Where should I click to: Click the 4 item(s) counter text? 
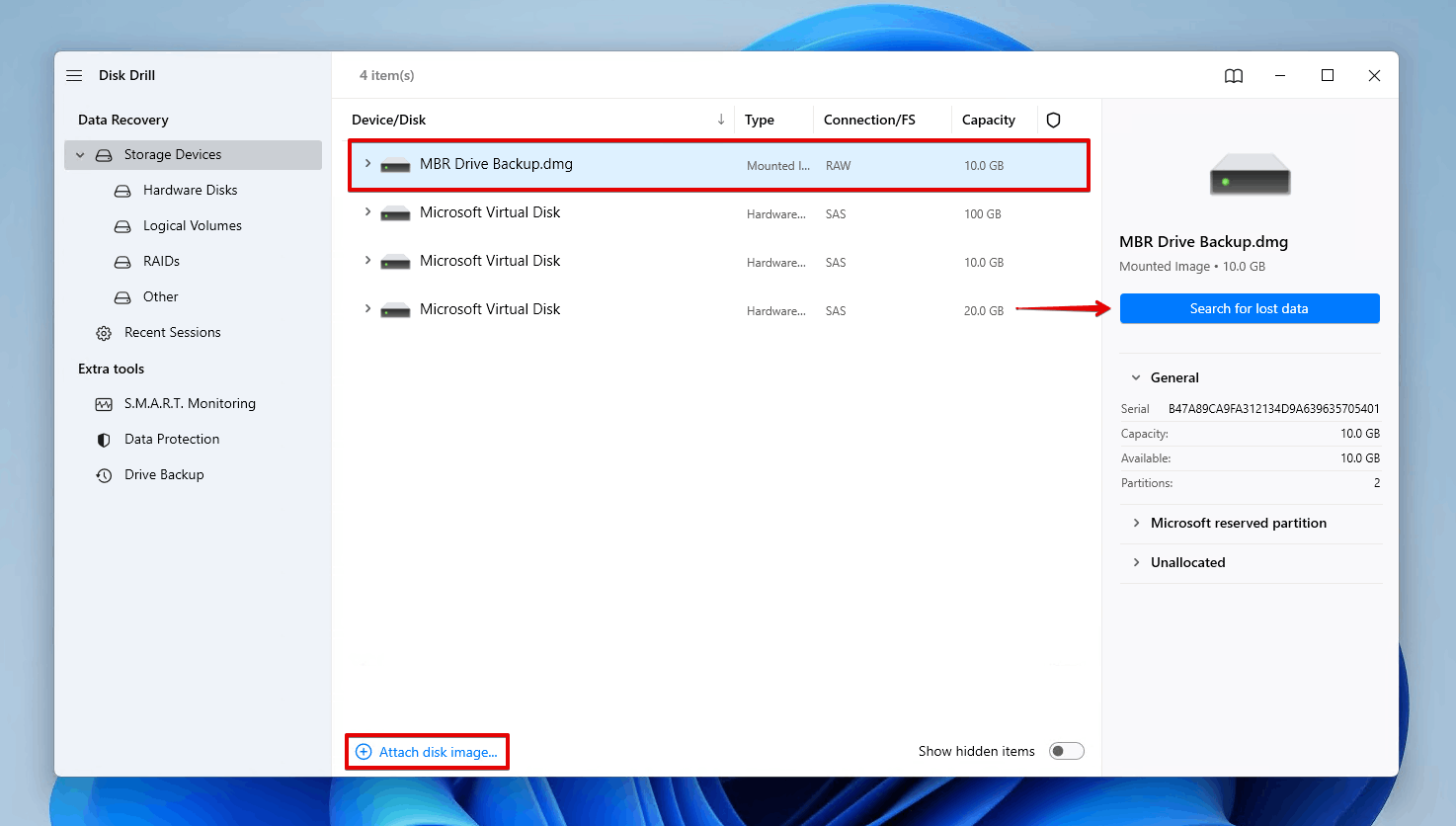click(387, 75)
